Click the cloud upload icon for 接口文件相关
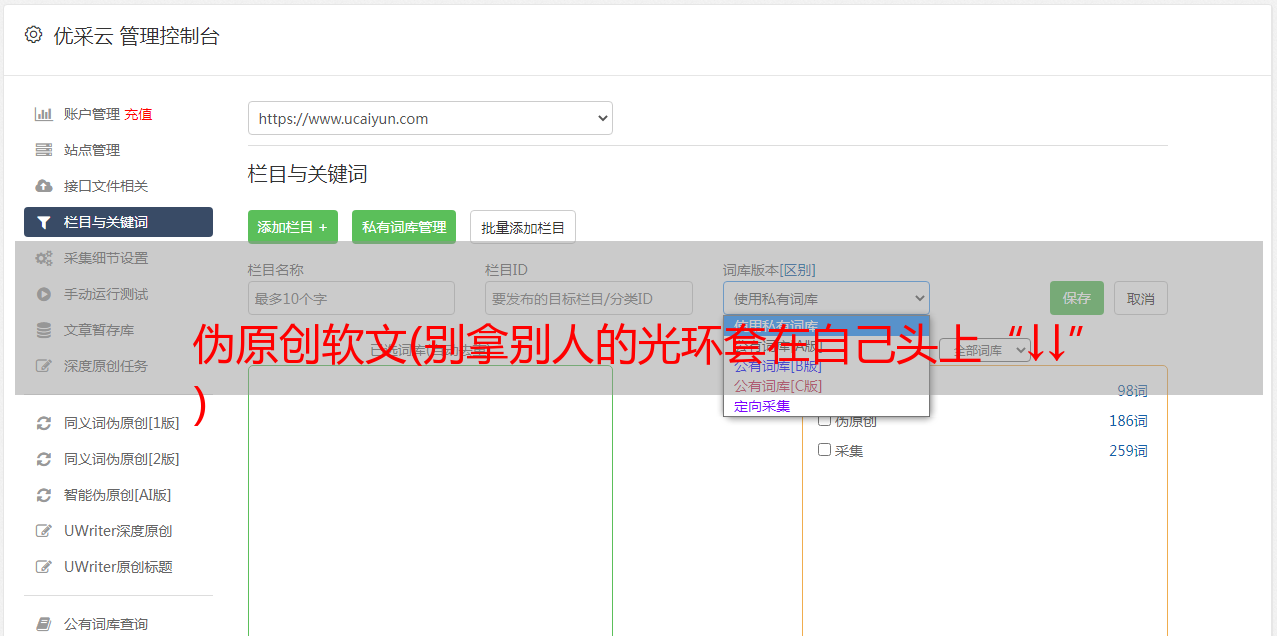Screen dimensions: 1277x636 [x=43, y=186]
